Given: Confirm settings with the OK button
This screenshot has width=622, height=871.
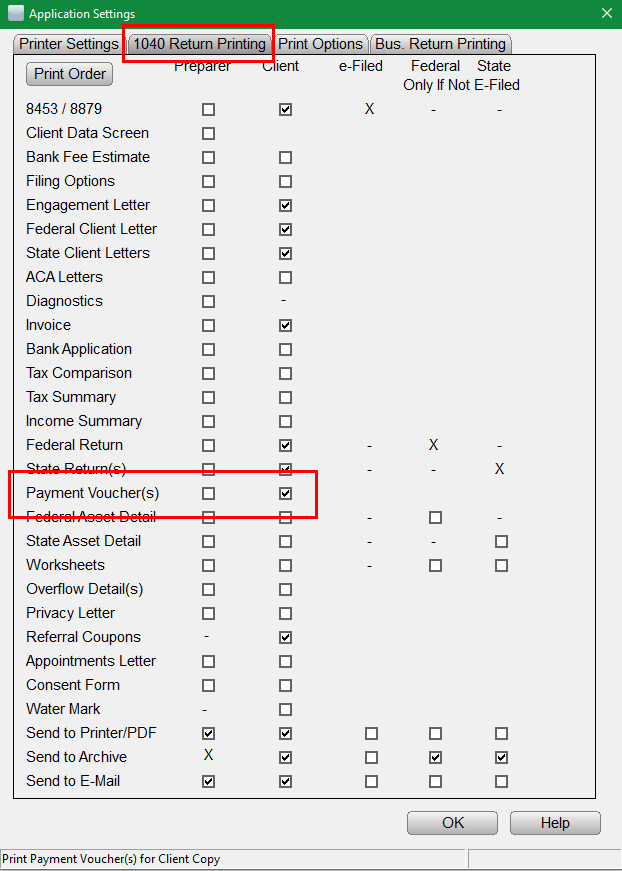Looking at the screenshot, I should click(x=453, y=823).
